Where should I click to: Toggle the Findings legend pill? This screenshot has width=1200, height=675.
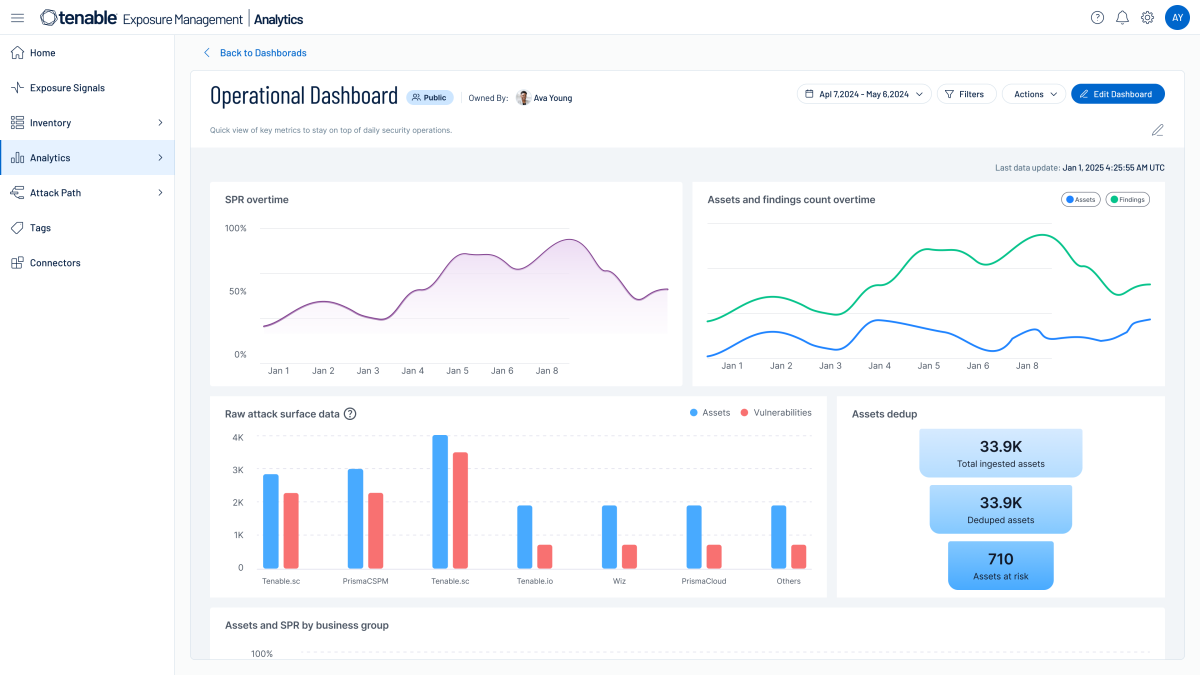pyautogui.click(x=1127, y=199)
